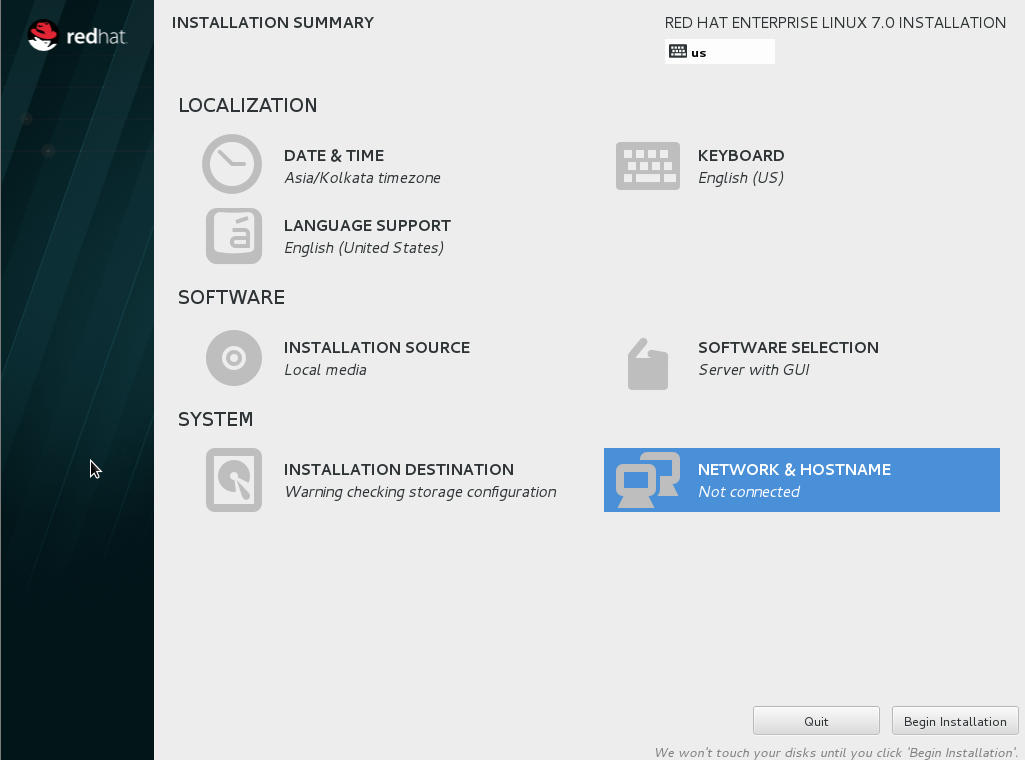Open INSTALLATION DESTINATION label

pos(399,470)
